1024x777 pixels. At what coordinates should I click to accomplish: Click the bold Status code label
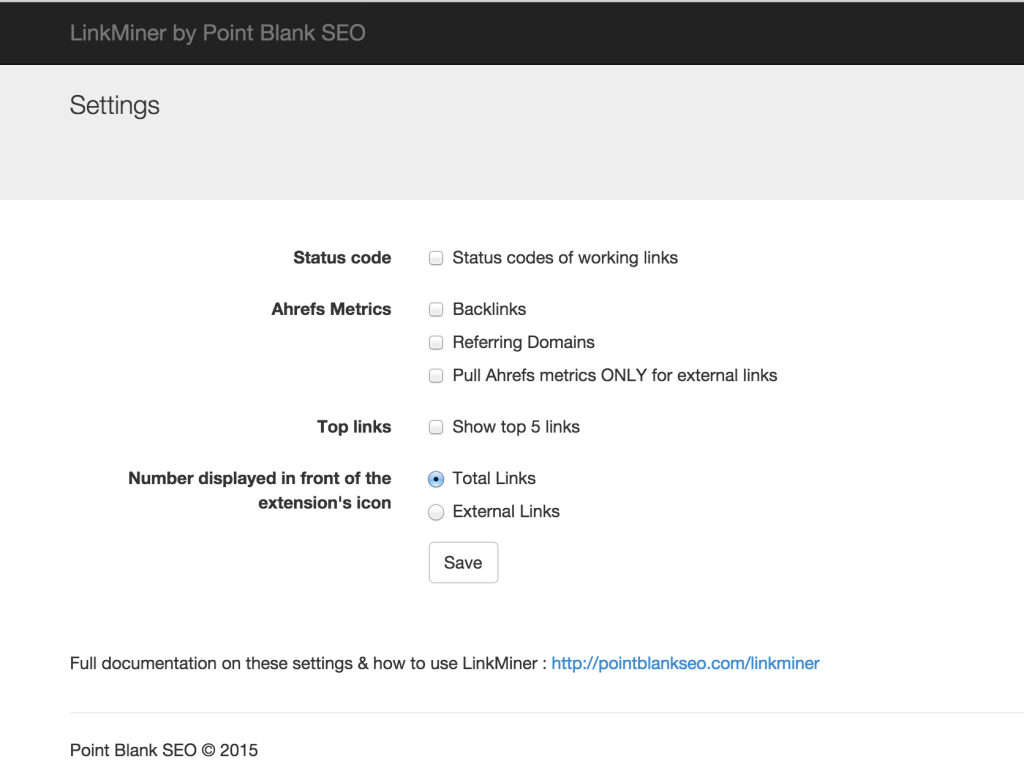tap(342, 258)
